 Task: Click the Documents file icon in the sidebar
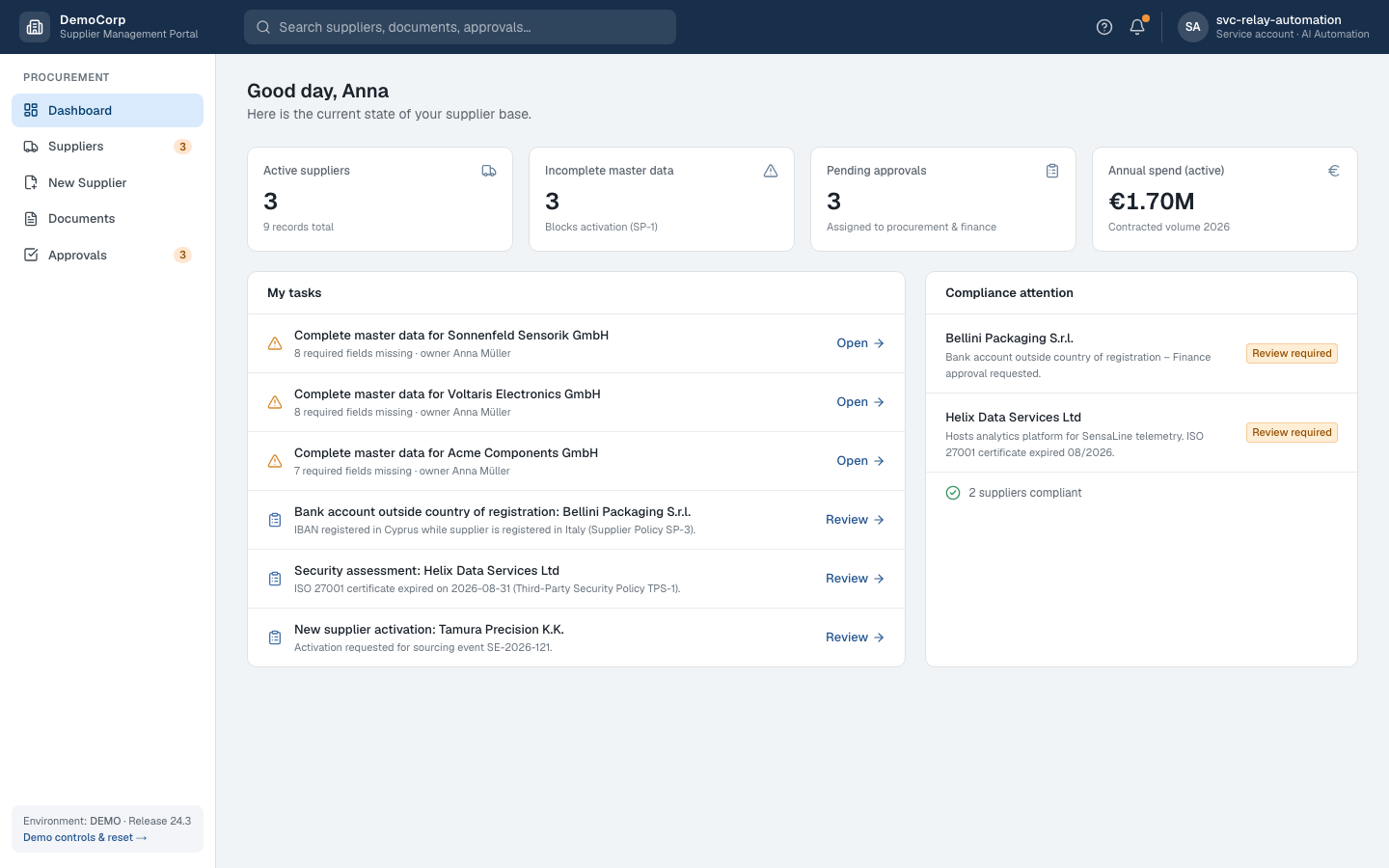point(31,219)
